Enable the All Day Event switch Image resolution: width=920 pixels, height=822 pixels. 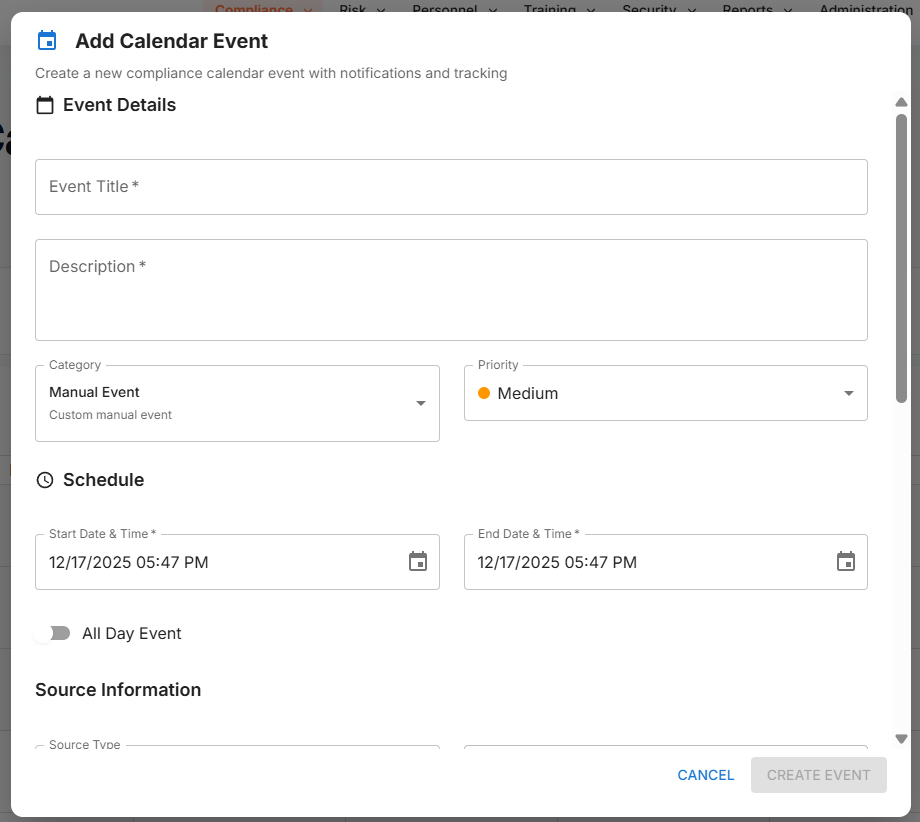(52, 633)
